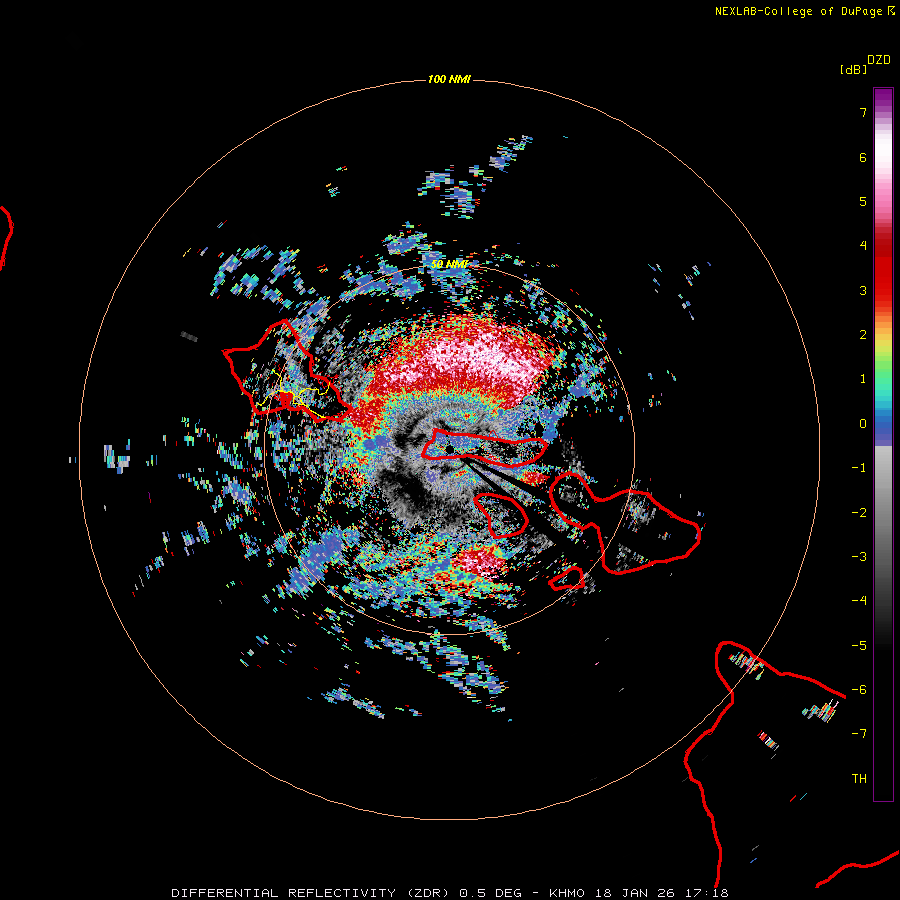Click the -7 value on the color scale
900x900 pixels.
tap(859, 734)
